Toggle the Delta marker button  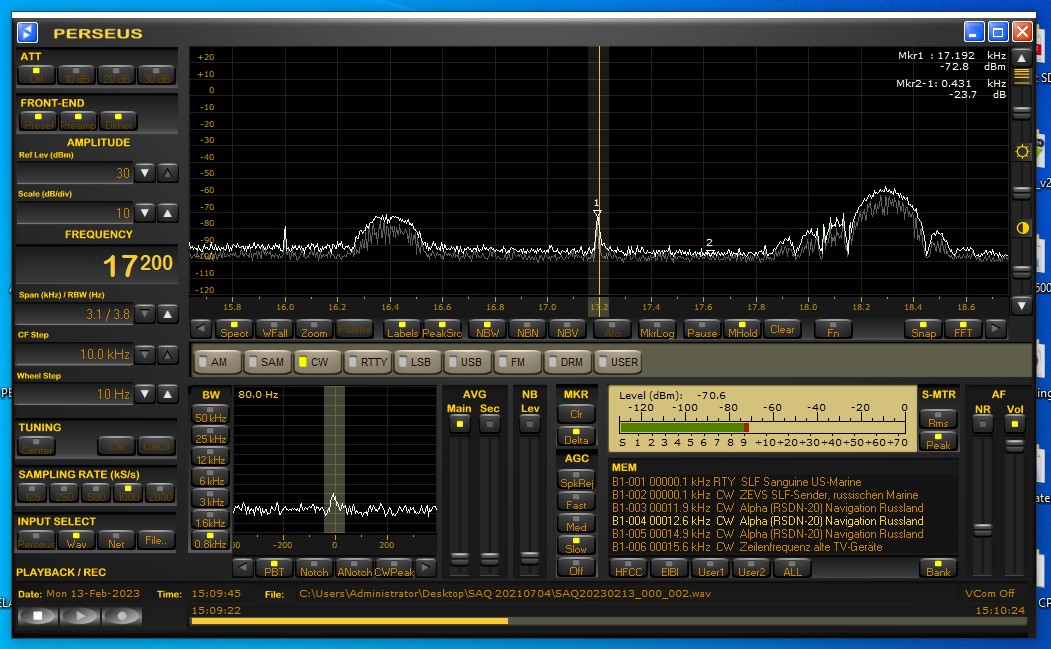pyautogui.click(x=576, y=436)
